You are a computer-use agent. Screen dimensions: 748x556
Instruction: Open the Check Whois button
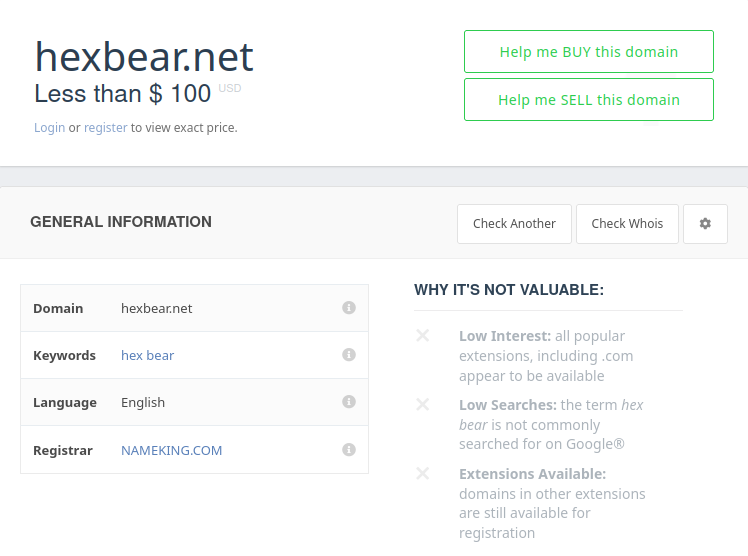[x=627, y=224]
